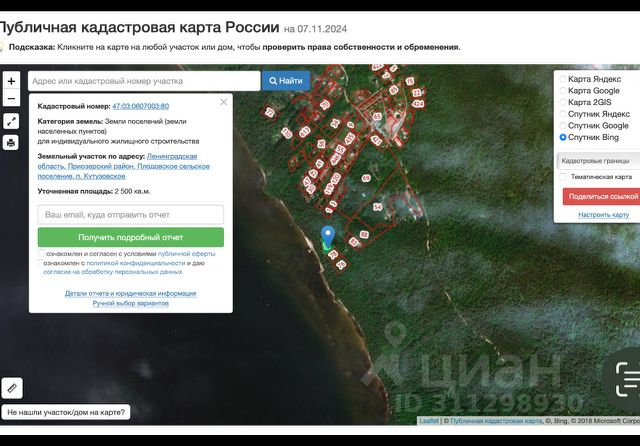640x446 pixels.
Task: Zoom in the map with plus button
Action: [x=11, y=81]
